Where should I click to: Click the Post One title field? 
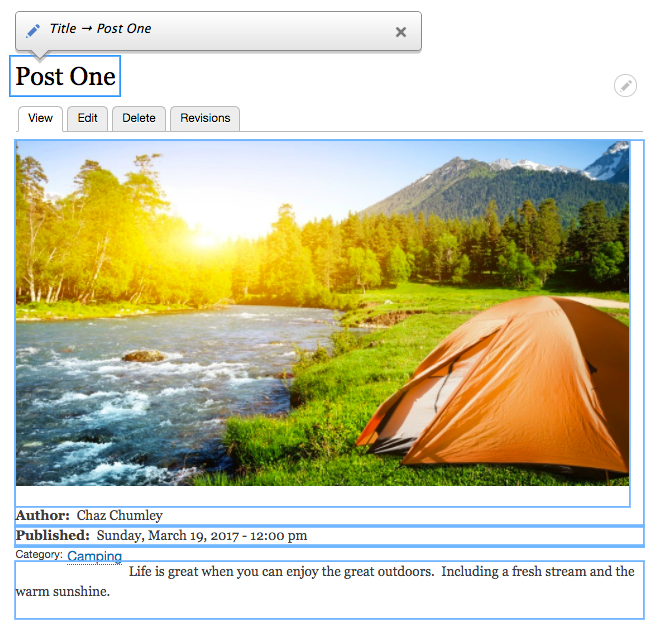[x=65, y=76]
